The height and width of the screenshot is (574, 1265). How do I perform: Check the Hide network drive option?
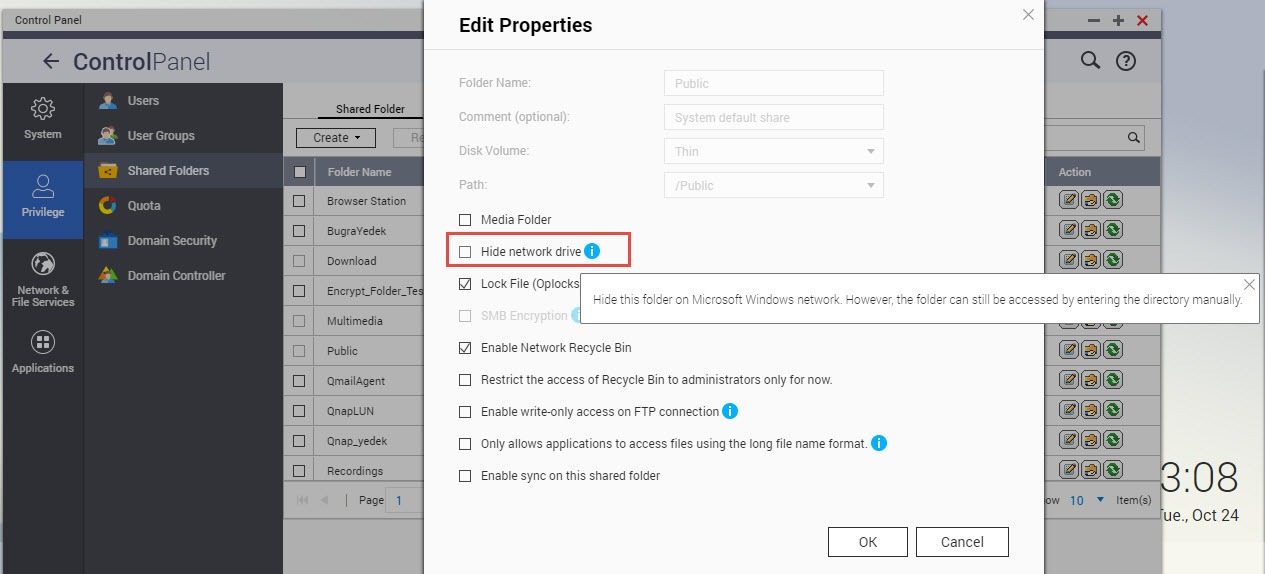pyautogui.click(x=465, y=252)
